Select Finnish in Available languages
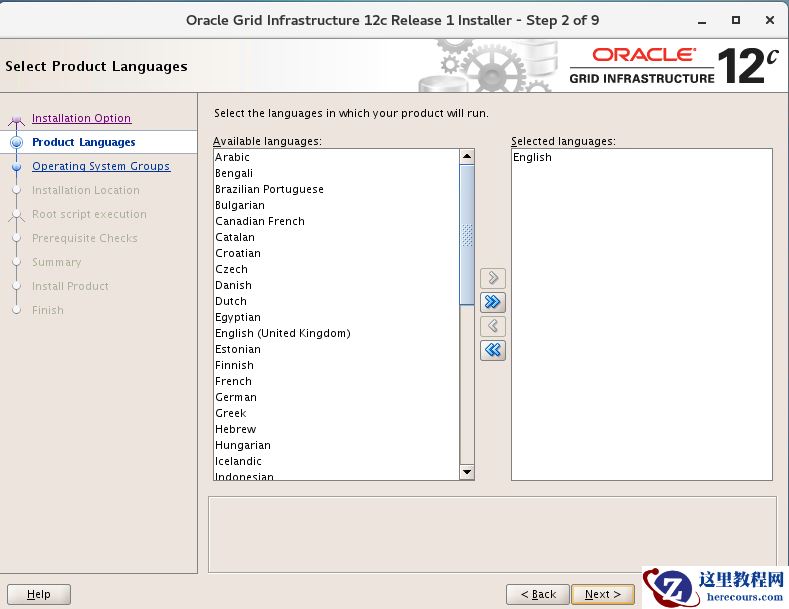This screenshot has height=609, width=789. point(336,365)
